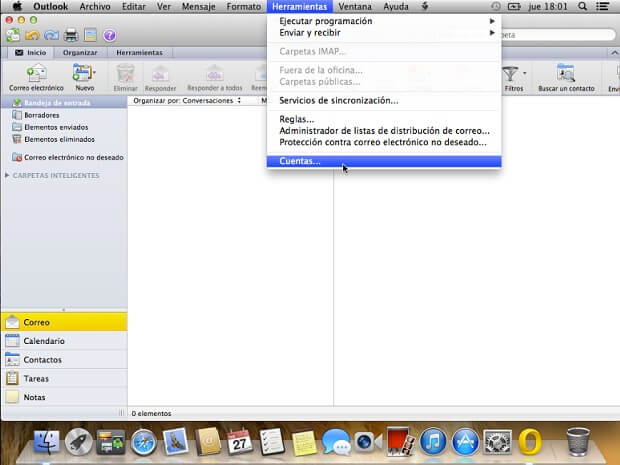Click the search field in the toolbar
620x465 pixels.
558,35
